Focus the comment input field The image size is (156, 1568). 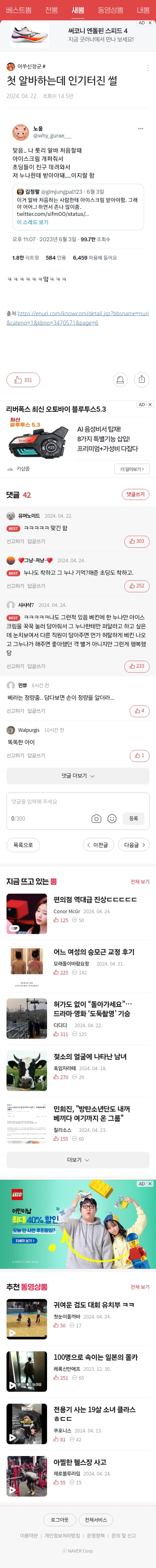(x=78, y=802)
